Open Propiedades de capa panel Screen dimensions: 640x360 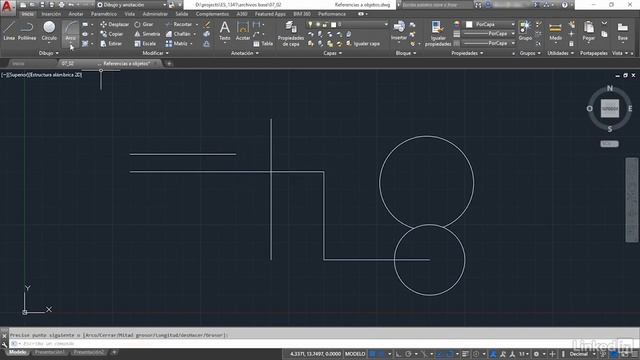point(291,33)
